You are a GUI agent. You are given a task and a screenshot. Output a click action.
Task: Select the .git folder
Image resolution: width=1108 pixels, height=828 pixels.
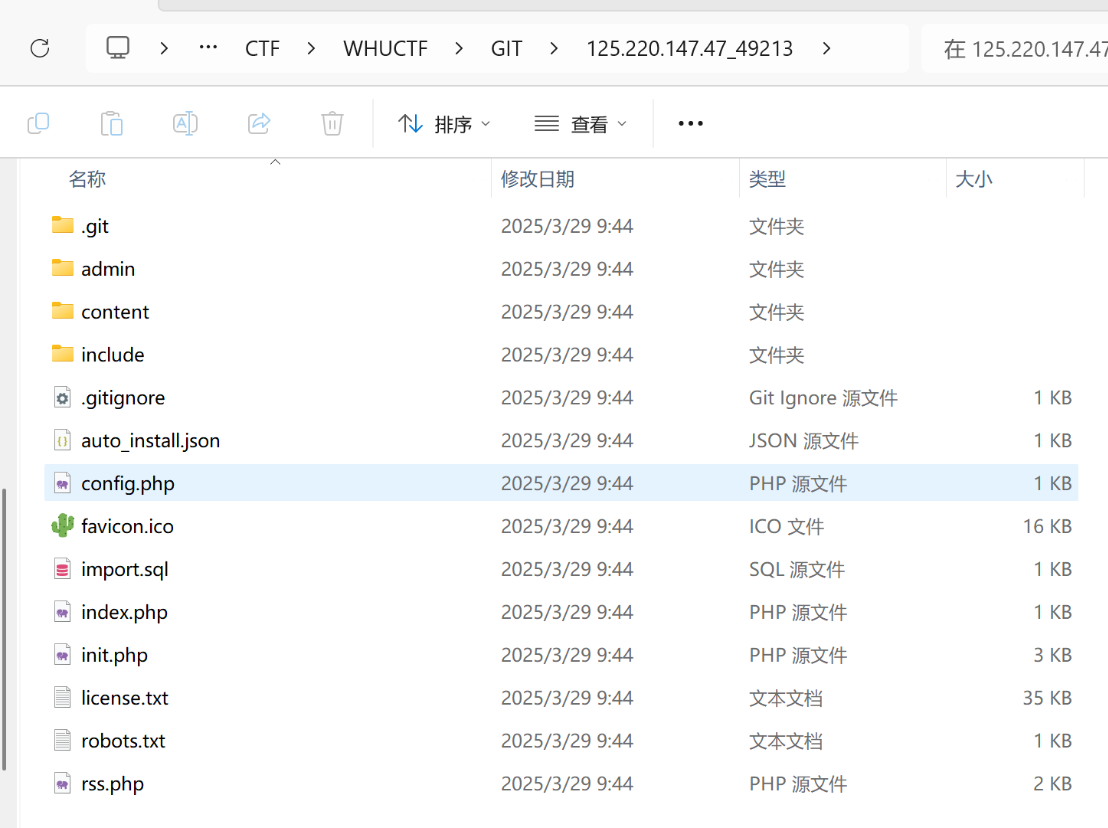(x=95, y=227)
